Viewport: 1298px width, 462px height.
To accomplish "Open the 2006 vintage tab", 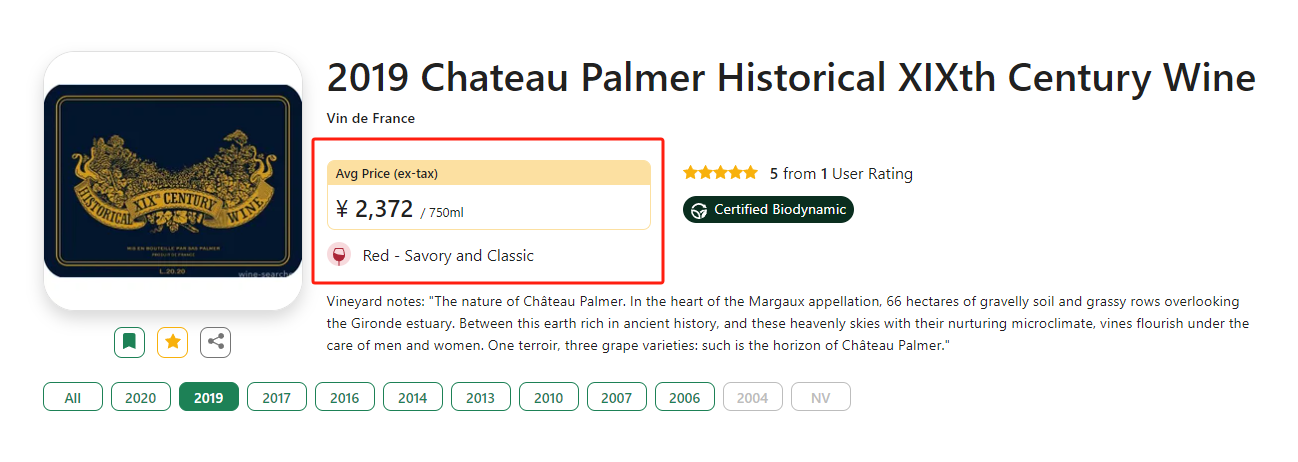I will coord(685,397).
